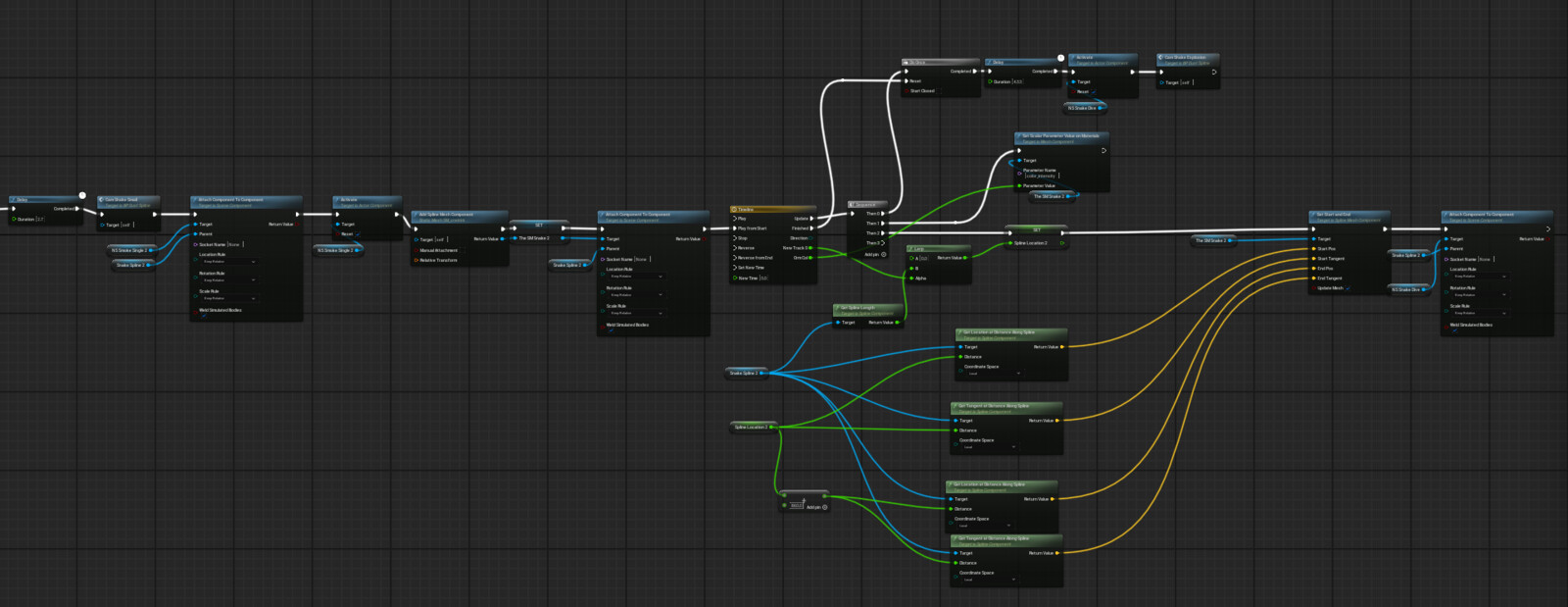Open Scale Rule dropdown on leftmost Attach Component node
Viewport: 1568px width, 607px height.
[229, 298]
